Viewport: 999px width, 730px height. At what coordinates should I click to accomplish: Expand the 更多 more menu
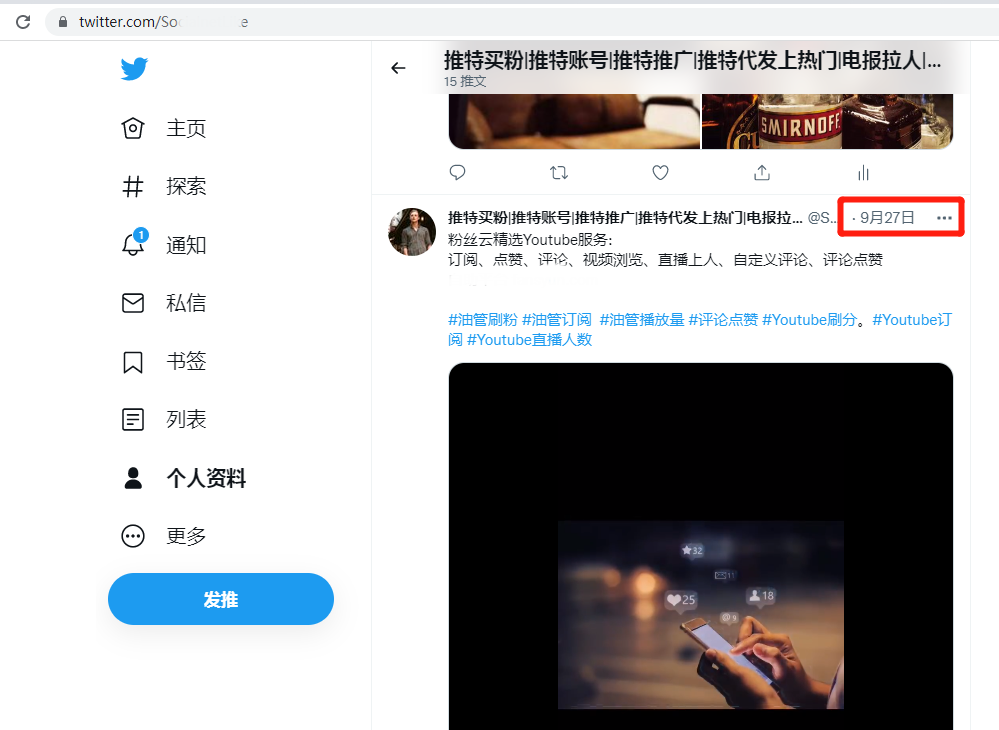tap(164, 536)
